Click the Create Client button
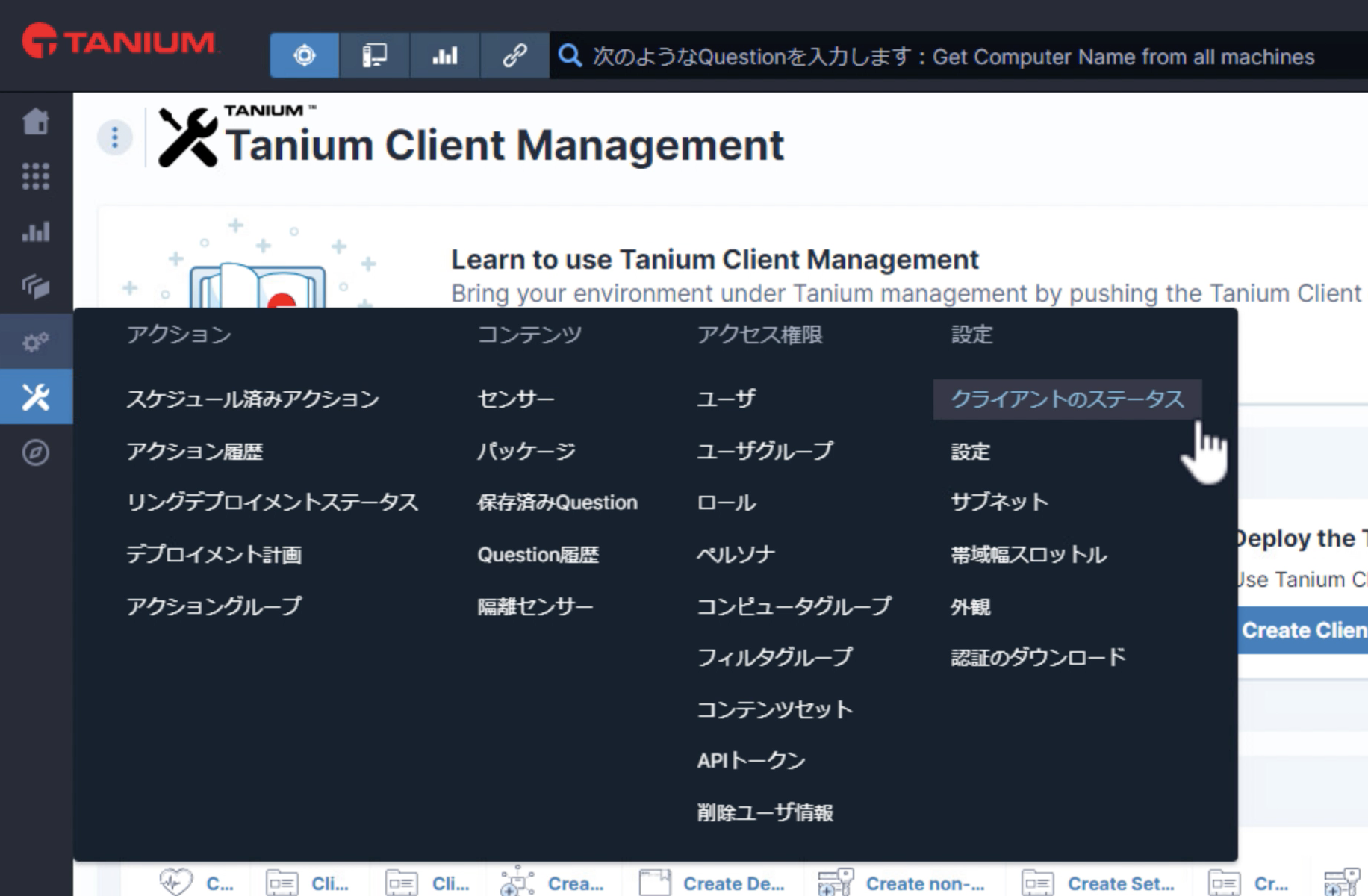1368x896 pixels. pos(1303,630)
